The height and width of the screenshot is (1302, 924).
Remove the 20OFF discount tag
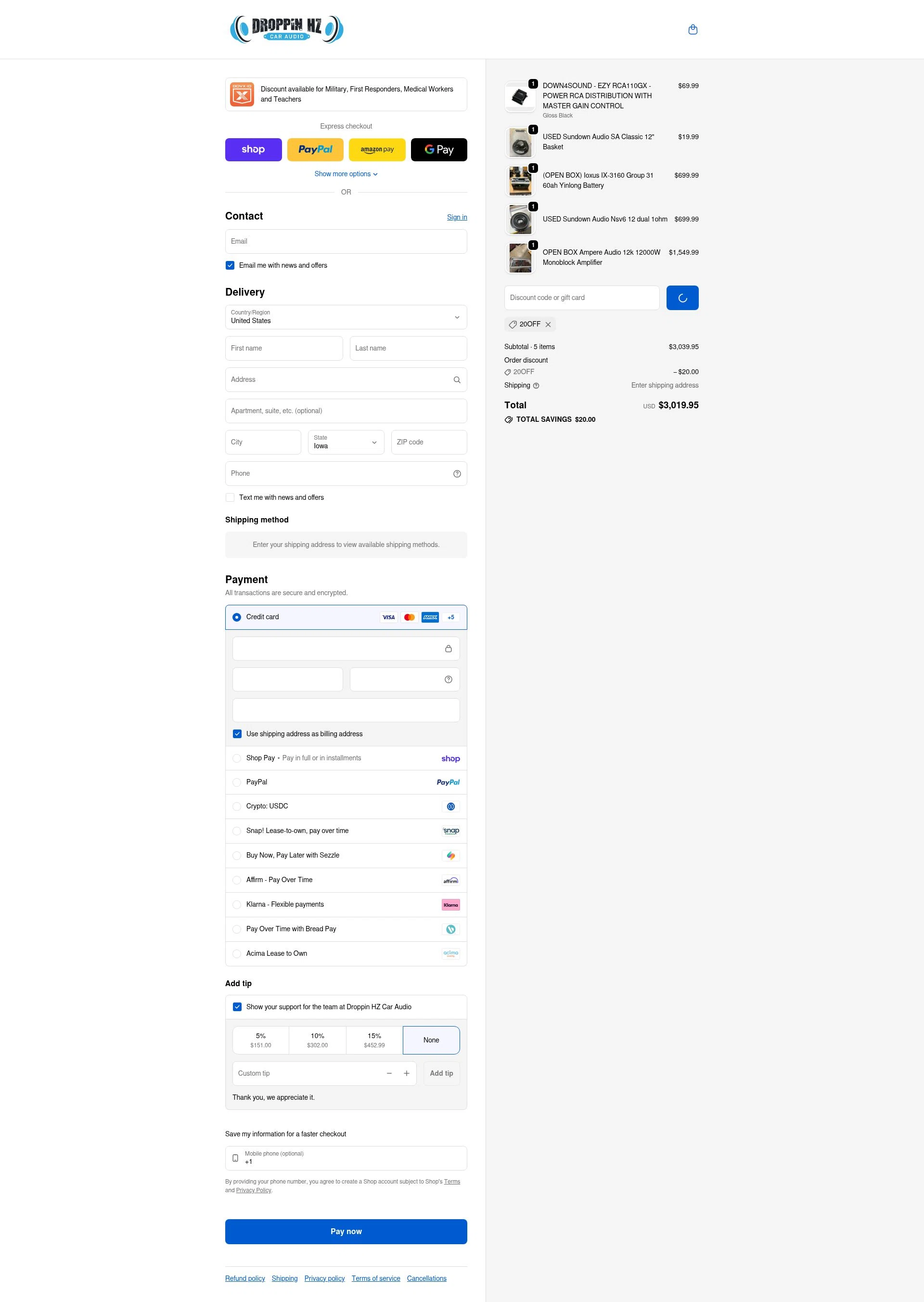coord(548,324)
